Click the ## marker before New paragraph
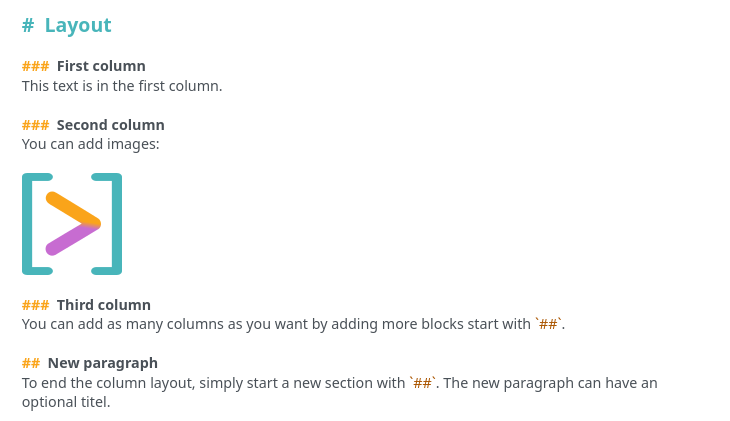Screen dimensions: 730x421 (31, 363)
